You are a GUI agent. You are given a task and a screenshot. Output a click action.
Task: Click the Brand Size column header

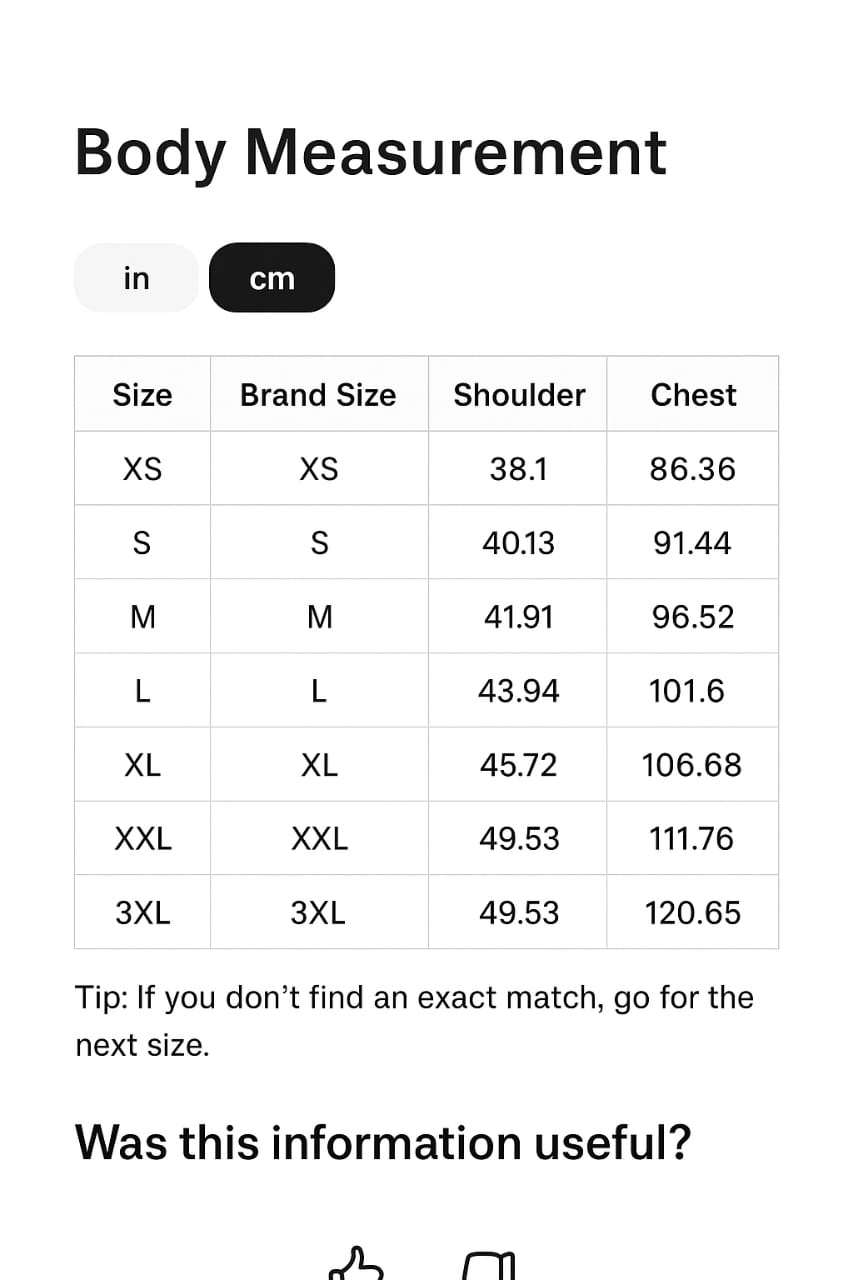click(x=318, y=394)
